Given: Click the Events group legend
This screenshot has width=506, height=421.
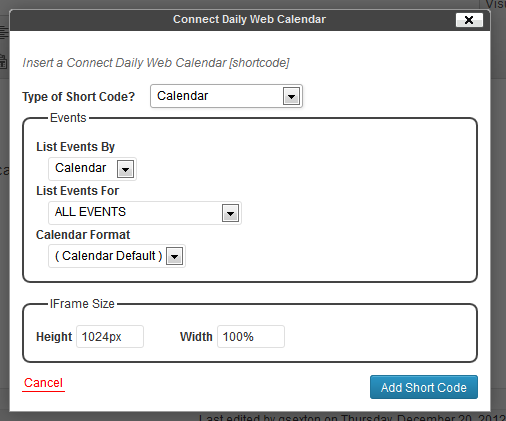Looking at the screenshot, I should click(68, 118).
